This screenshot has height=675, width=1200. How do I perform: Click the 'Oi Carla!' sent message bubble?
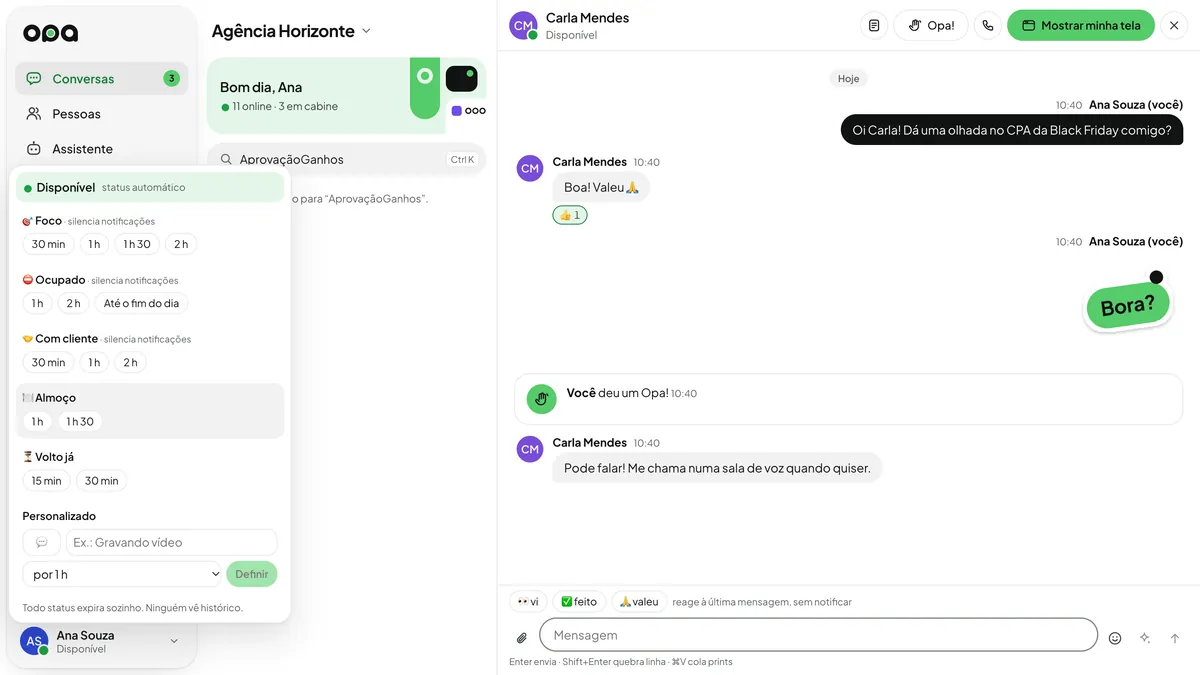tap(1012, 130)
